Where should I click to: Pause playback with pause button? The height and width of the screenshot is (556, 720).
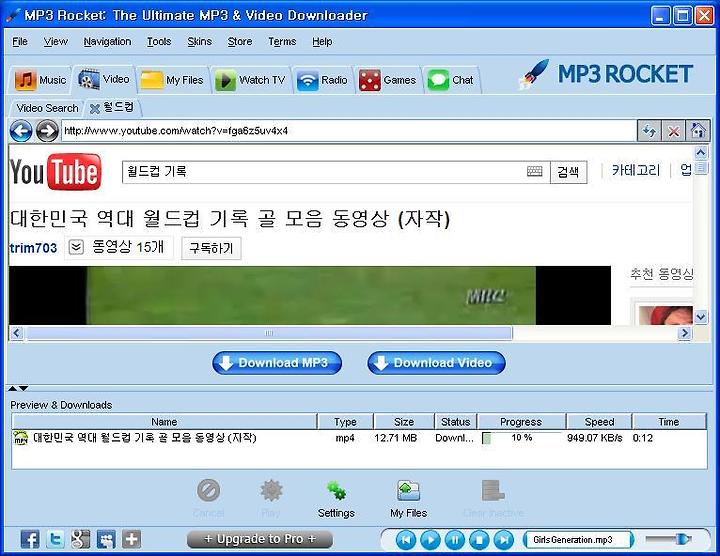pyautogui.click(x=455, y=540)
